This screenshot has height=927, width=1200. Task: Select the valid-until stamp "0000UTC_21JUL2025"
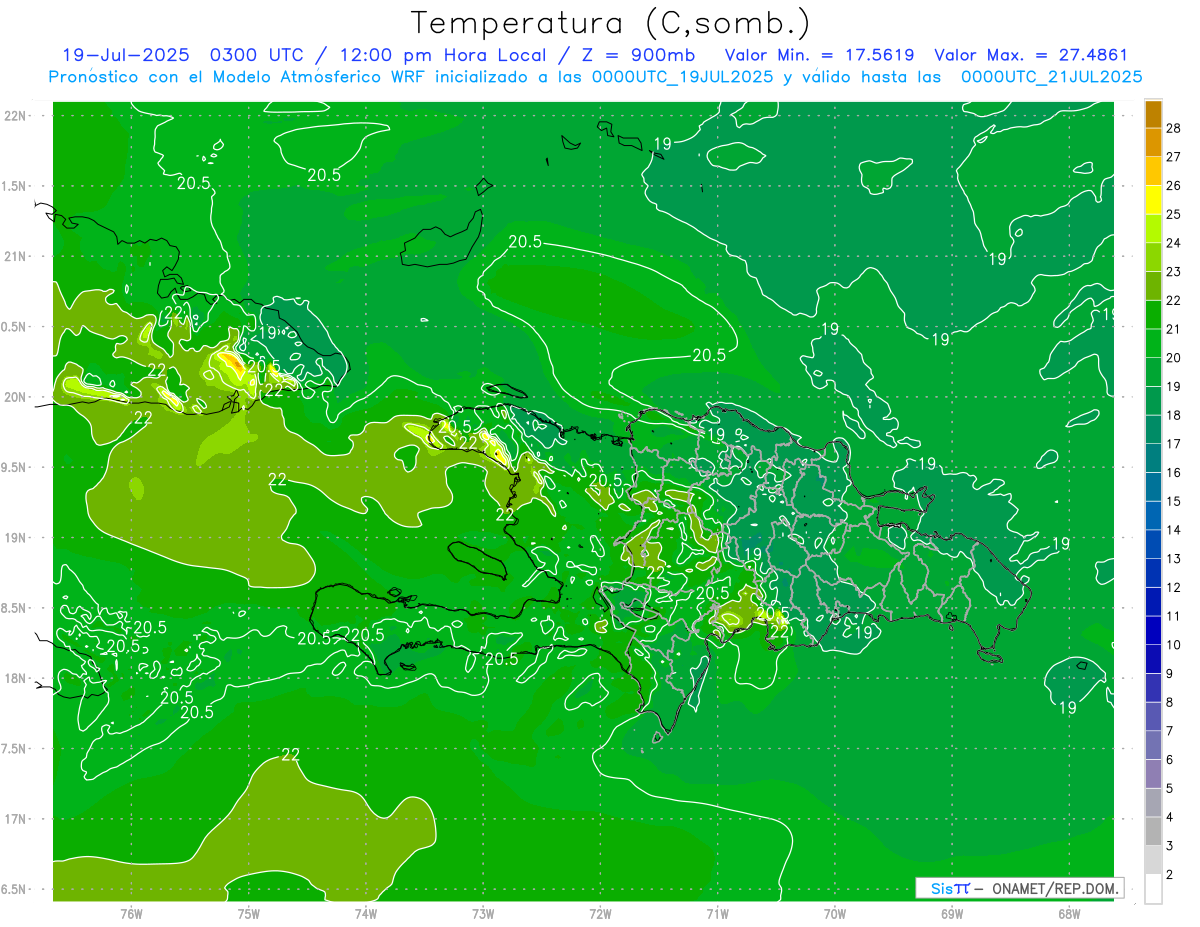(1051, 77)
